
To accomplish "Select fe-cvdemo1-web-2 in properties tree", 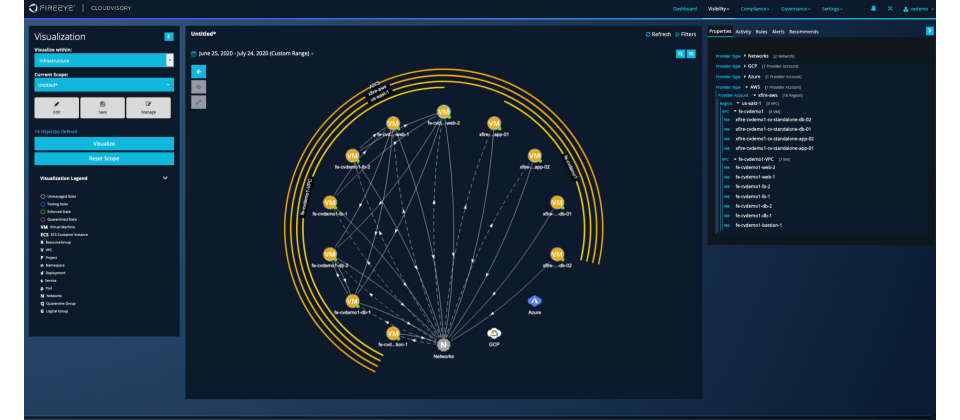I will coord(755,167).
